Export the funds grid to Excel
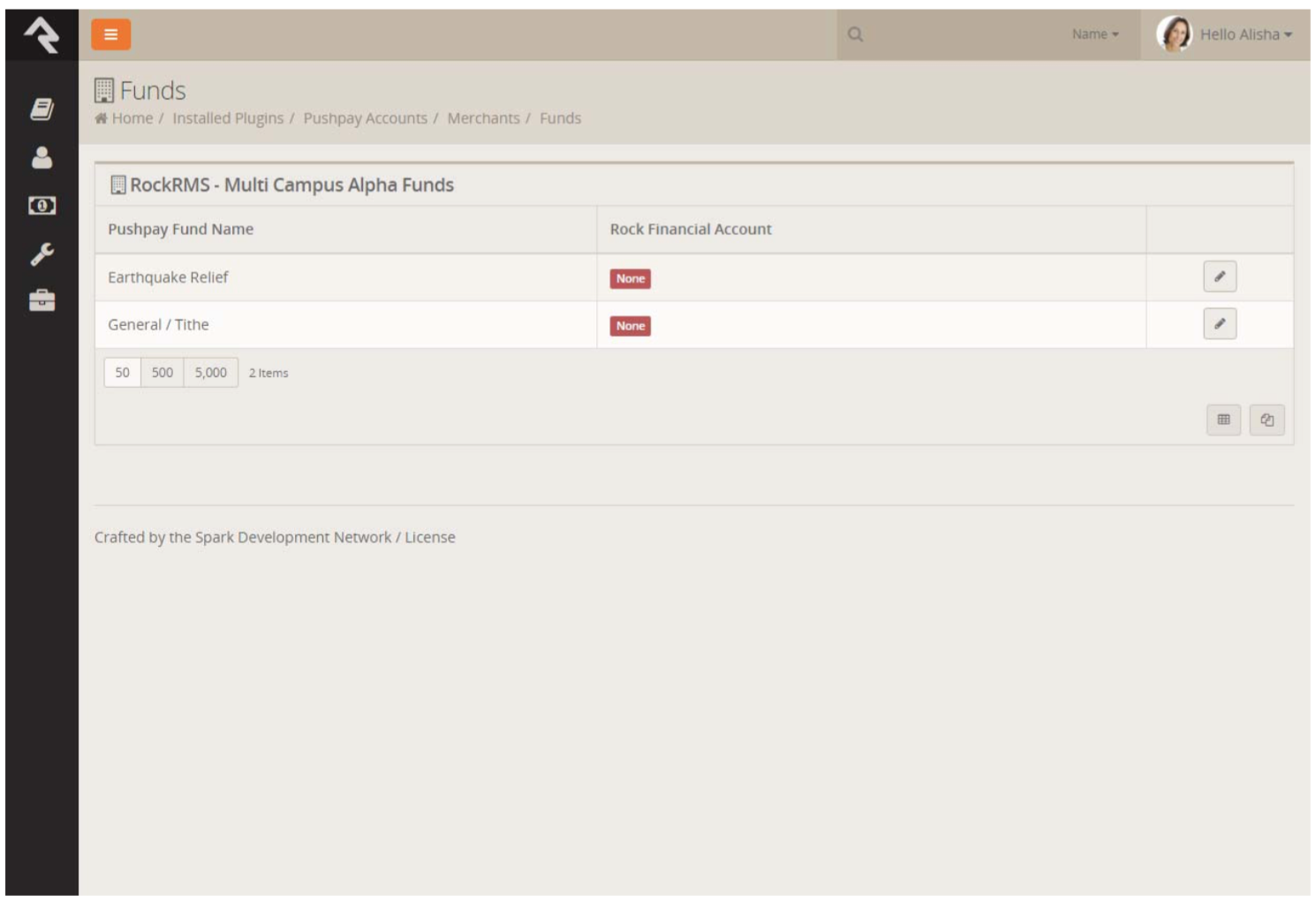Image resolution: width=1316 pixels, height=901 pixels. pyautogui.click(x=1224, y=420)
